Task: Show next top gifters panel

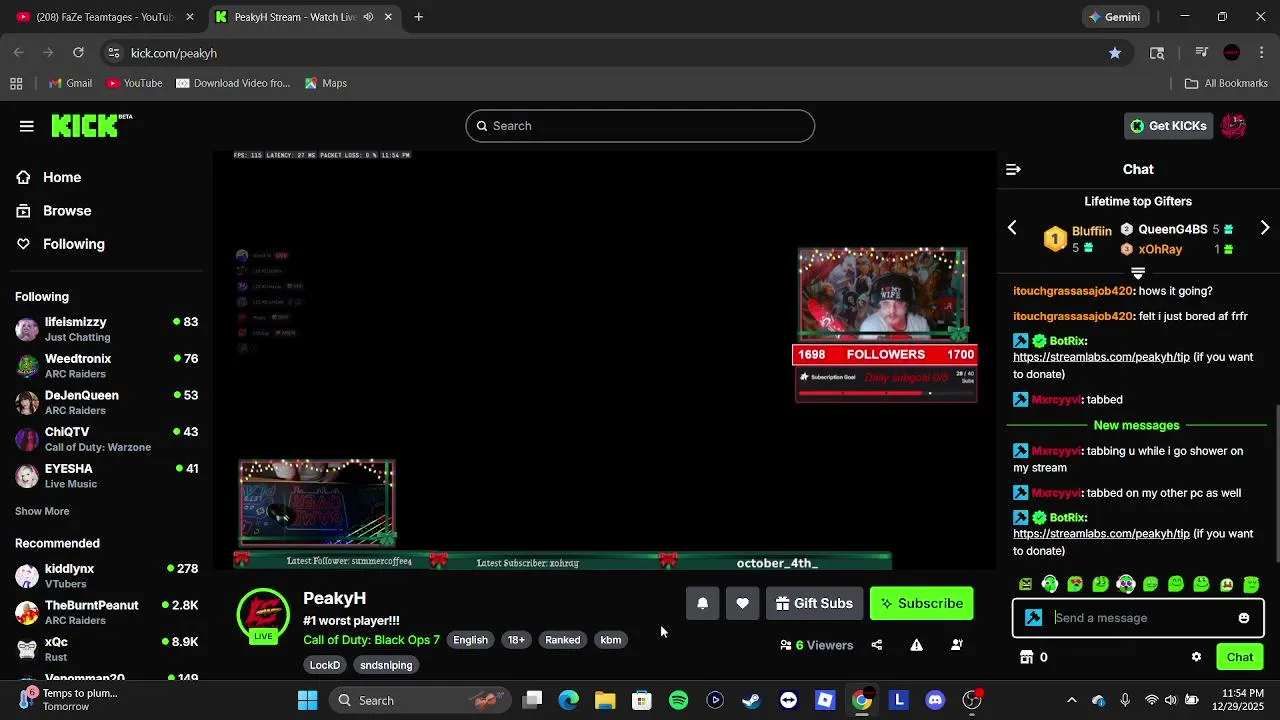Action: tap(1265, 228)
